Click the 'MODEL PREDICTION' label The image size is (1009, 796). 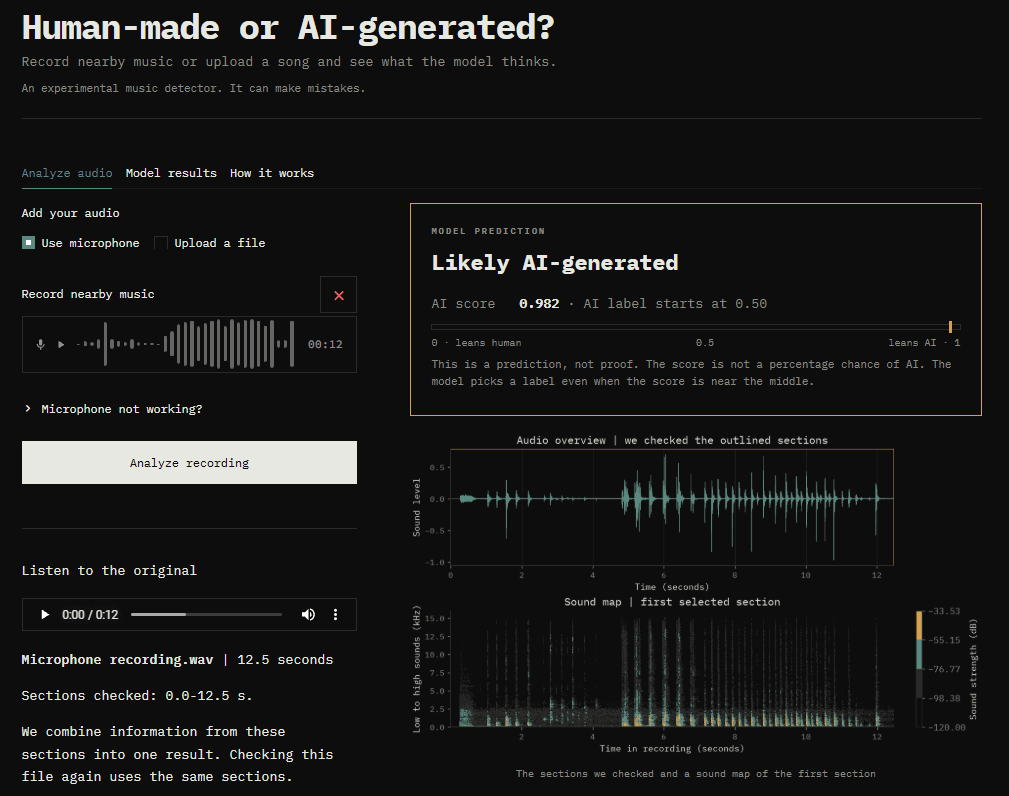pos(488,231)
